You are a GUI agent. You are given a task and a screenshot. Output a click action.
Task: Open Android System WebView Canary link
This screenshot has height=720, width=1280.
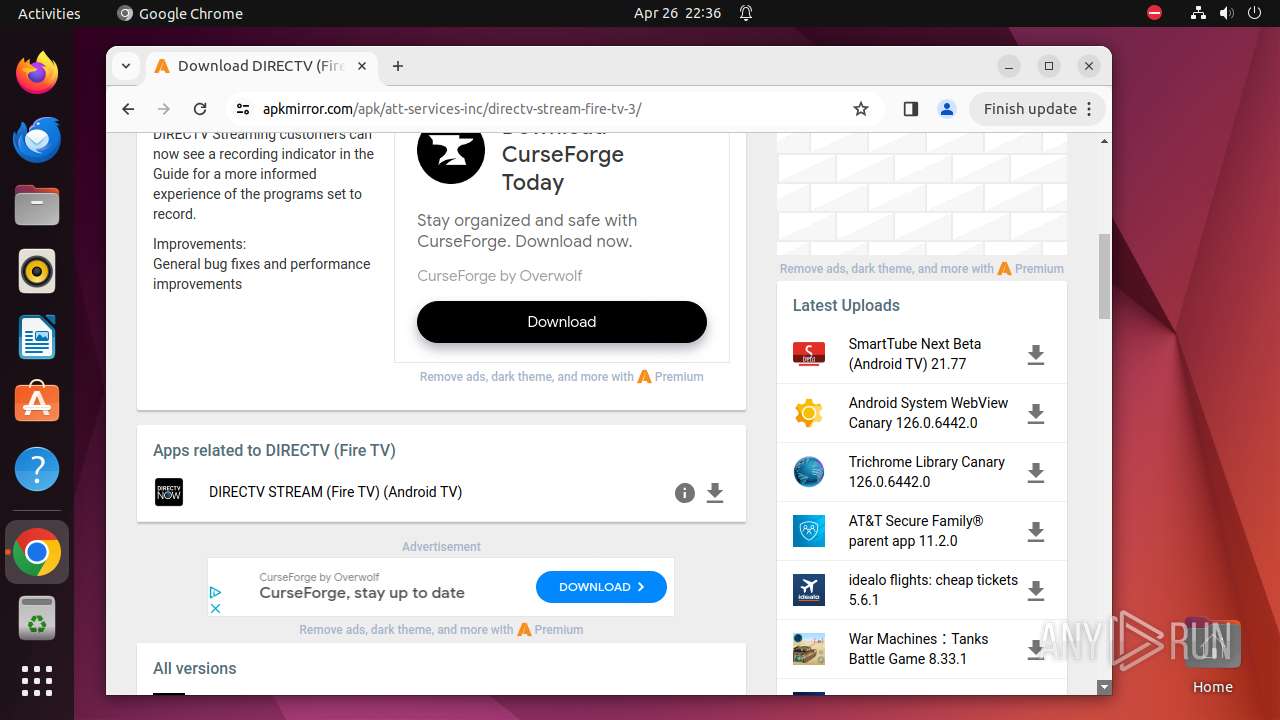[929, 413]
